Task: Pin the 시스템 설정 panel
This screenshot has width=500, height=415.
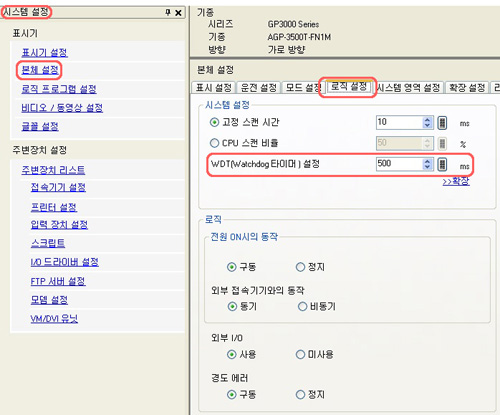Action: (x=168, y=12)
